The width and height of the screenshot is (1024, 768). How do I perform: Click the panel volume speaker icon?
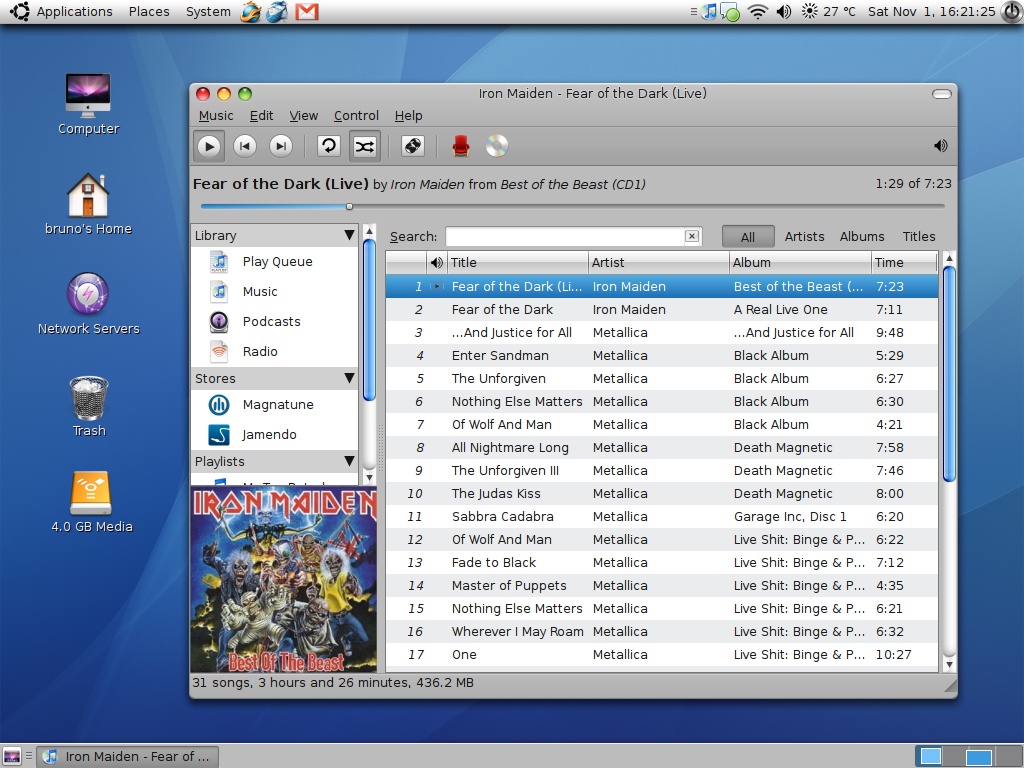784,12
